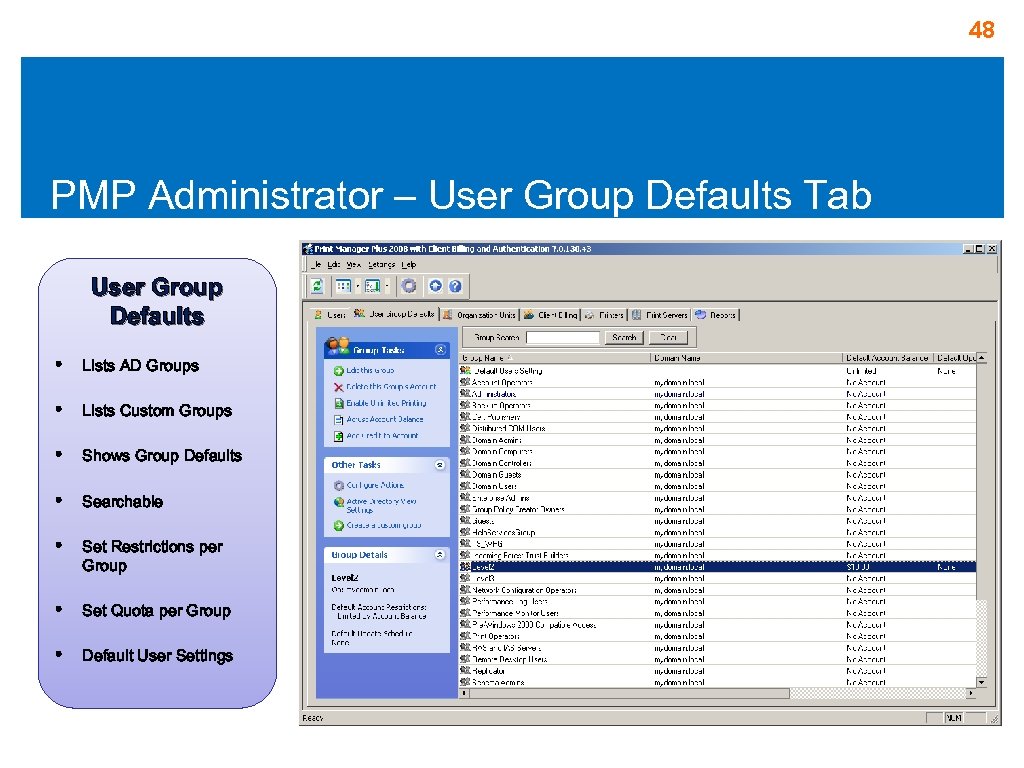Collapse the Group Details panel
This screenshot has height=768, width=1024.
point(441,554)
